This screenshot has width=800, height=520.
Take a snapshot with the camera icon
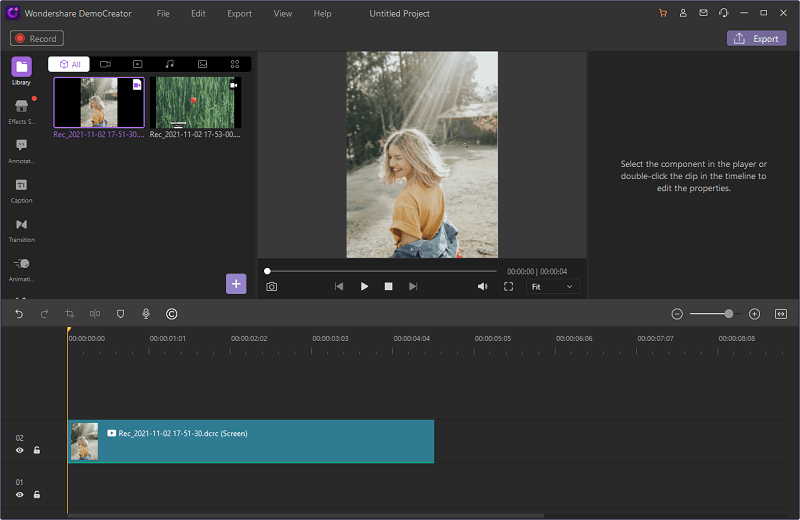pos(271,287)
